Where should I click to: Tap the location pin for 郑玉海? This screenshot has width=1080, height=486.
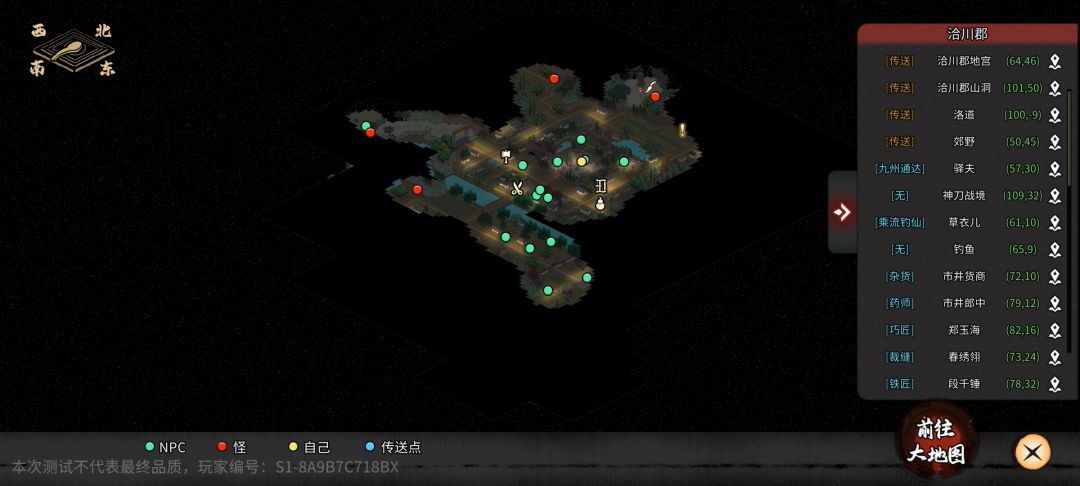[x=1055, y=330]
